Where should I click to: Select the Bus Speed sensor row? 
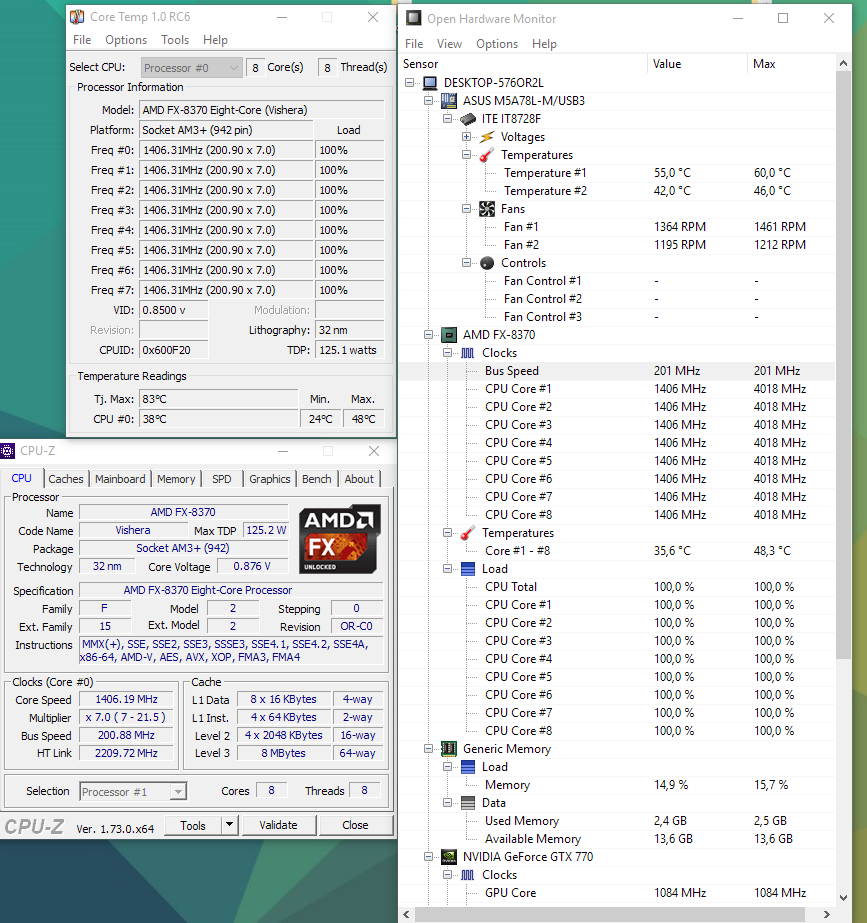(617, 371)
